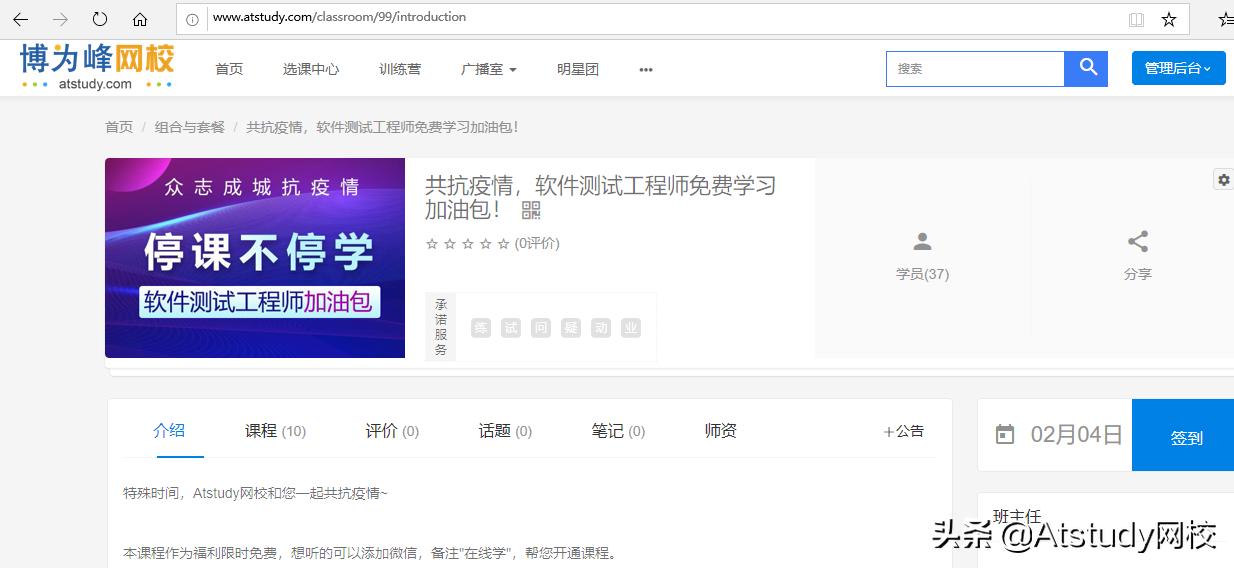Select the 介绍 tab

[x=169, y=430]
